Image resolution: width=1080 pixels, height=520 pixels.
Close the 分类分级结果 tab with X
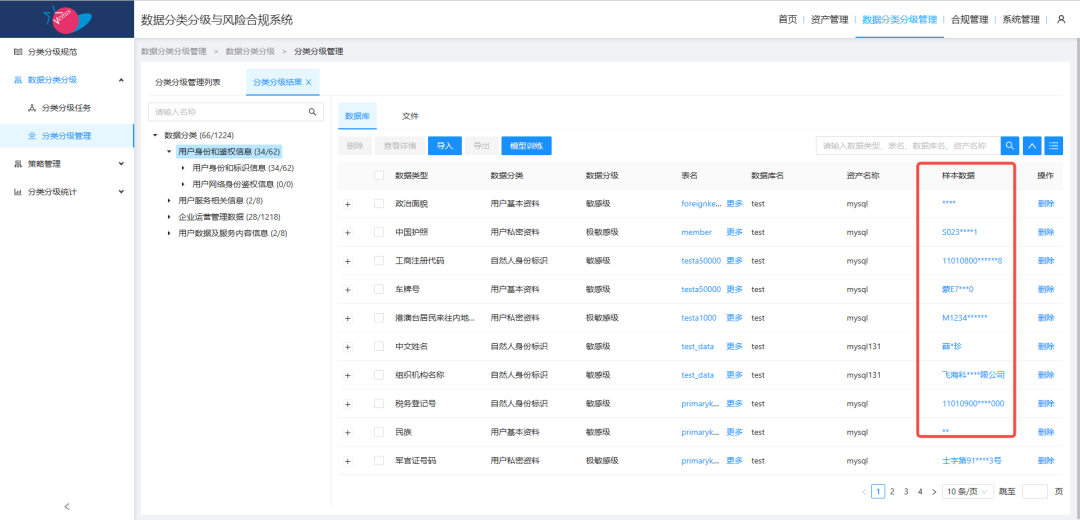pos(308,82)
